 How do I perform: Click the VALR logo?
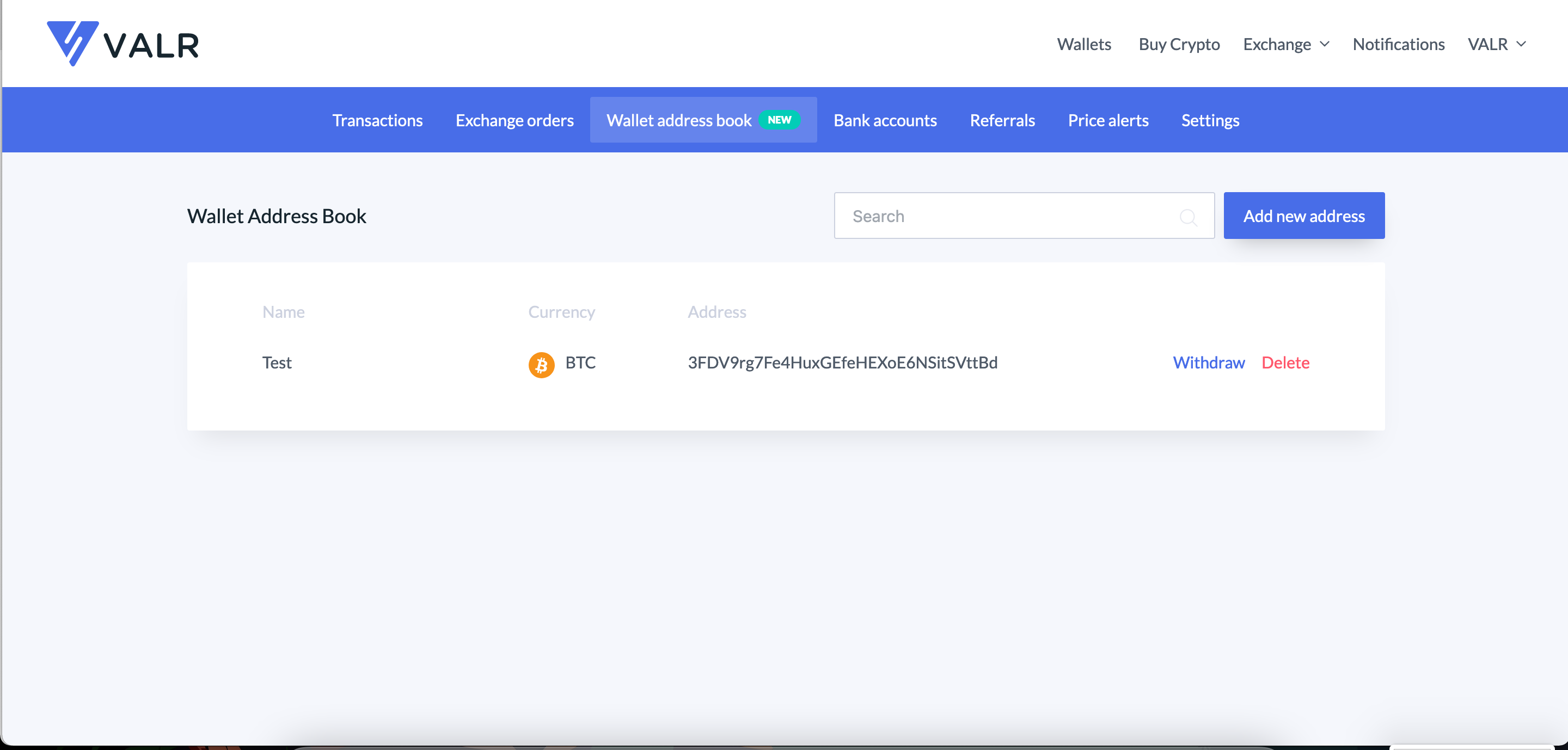[123, 43]
